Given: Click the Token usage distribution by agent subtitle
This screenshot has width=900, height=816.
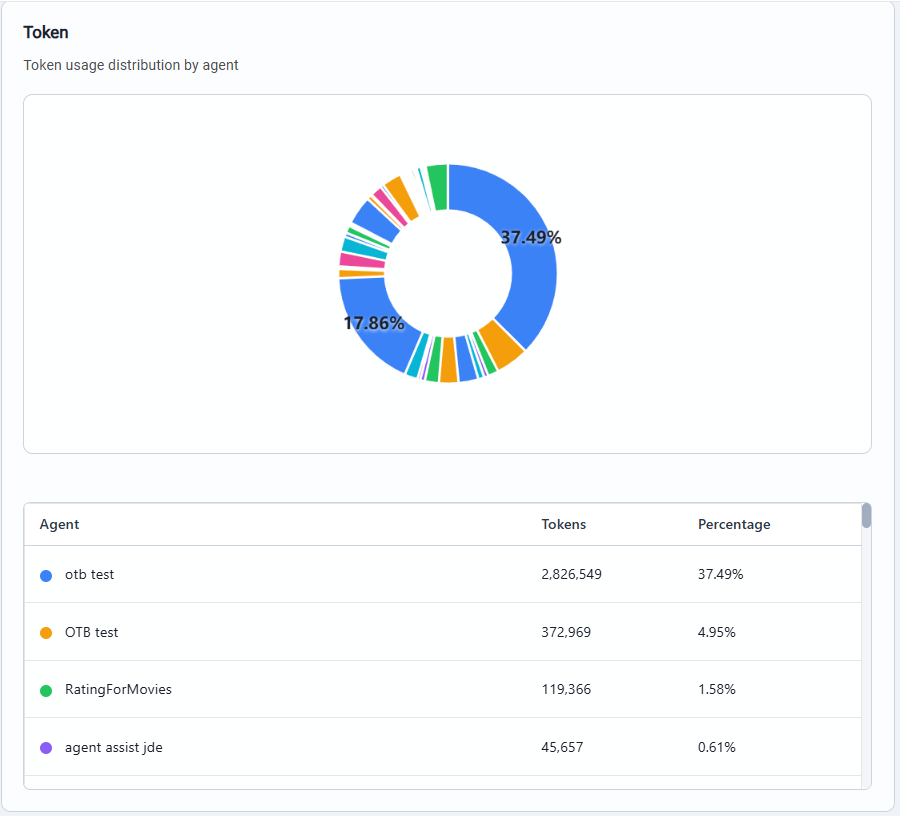Looking at the screenshot, I should point(131,65).
